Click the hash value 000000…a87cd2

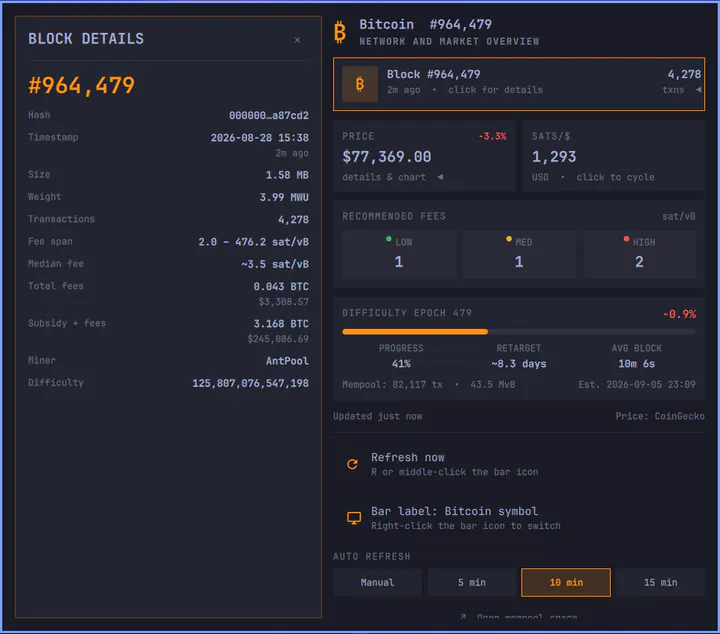(269, 115)
